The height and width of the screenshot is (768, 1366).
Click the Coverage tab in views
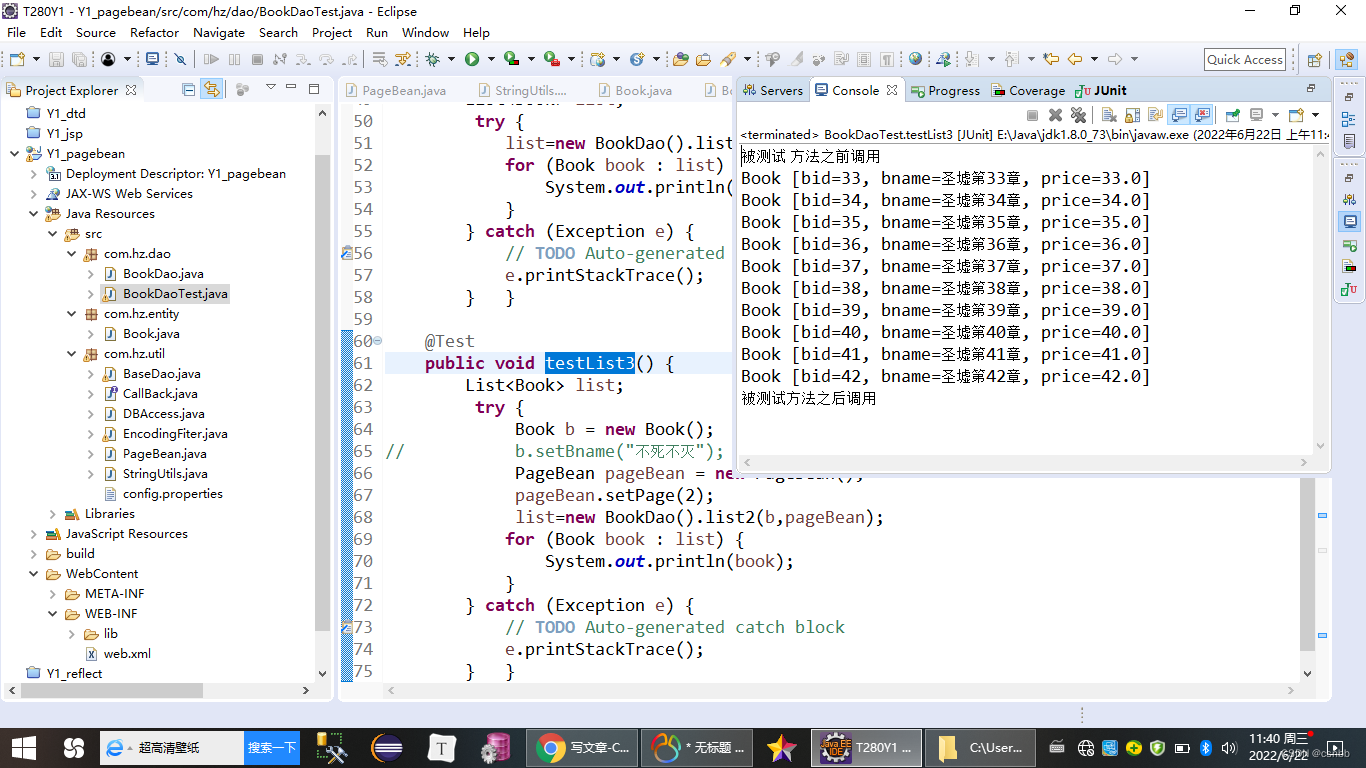pyautogui.click(x=1028, y=90)
